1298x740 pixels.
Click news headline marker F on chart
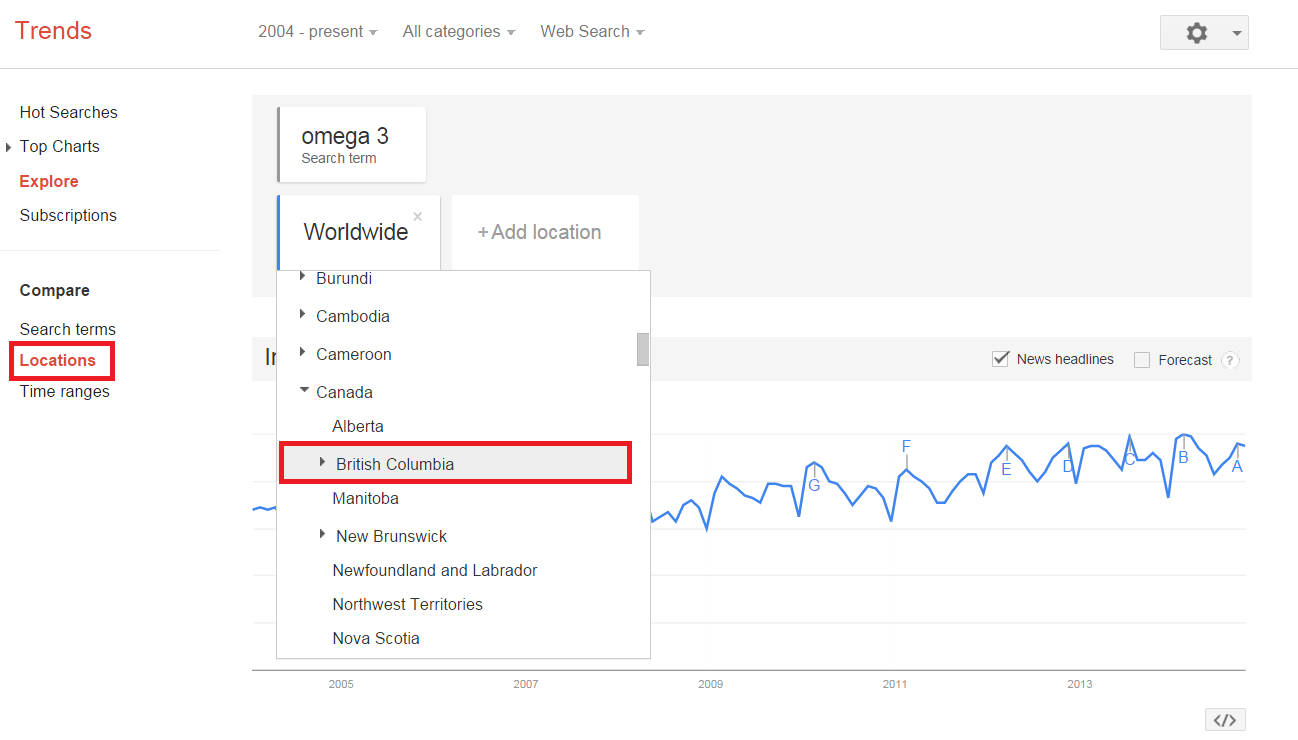(906, 446)
